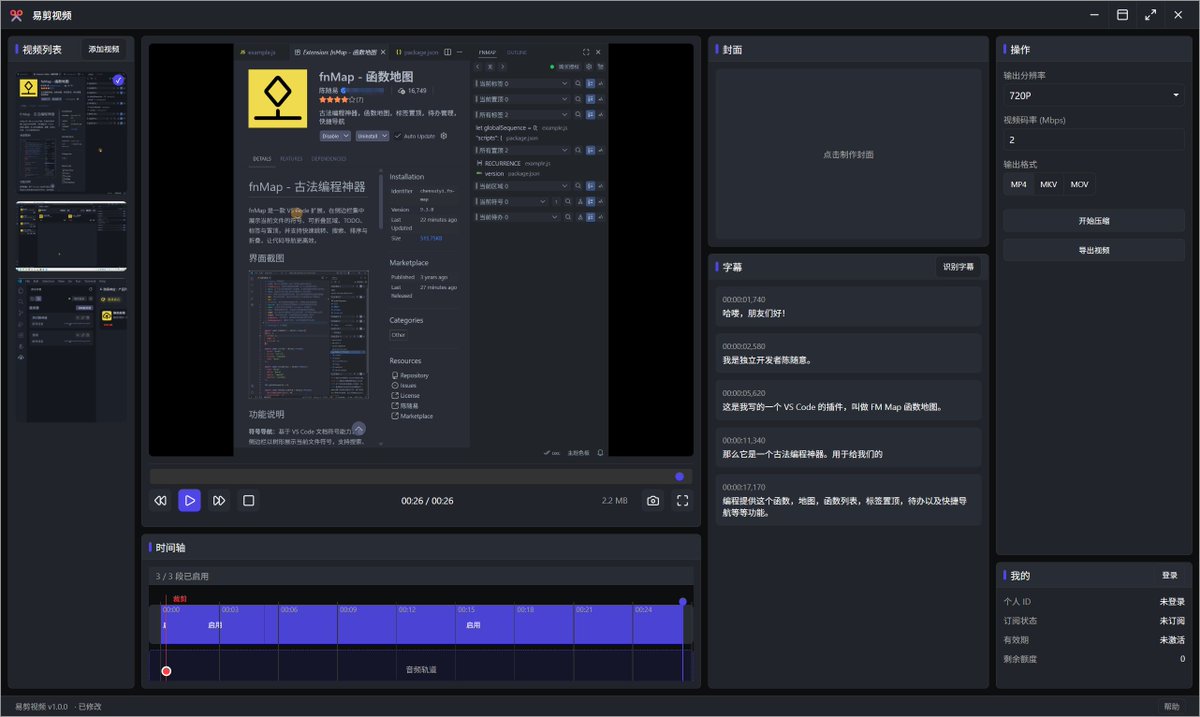The image size is (1200, 717).
Task: Take a snapshot with the camera icon
Action: pos(653,500)
